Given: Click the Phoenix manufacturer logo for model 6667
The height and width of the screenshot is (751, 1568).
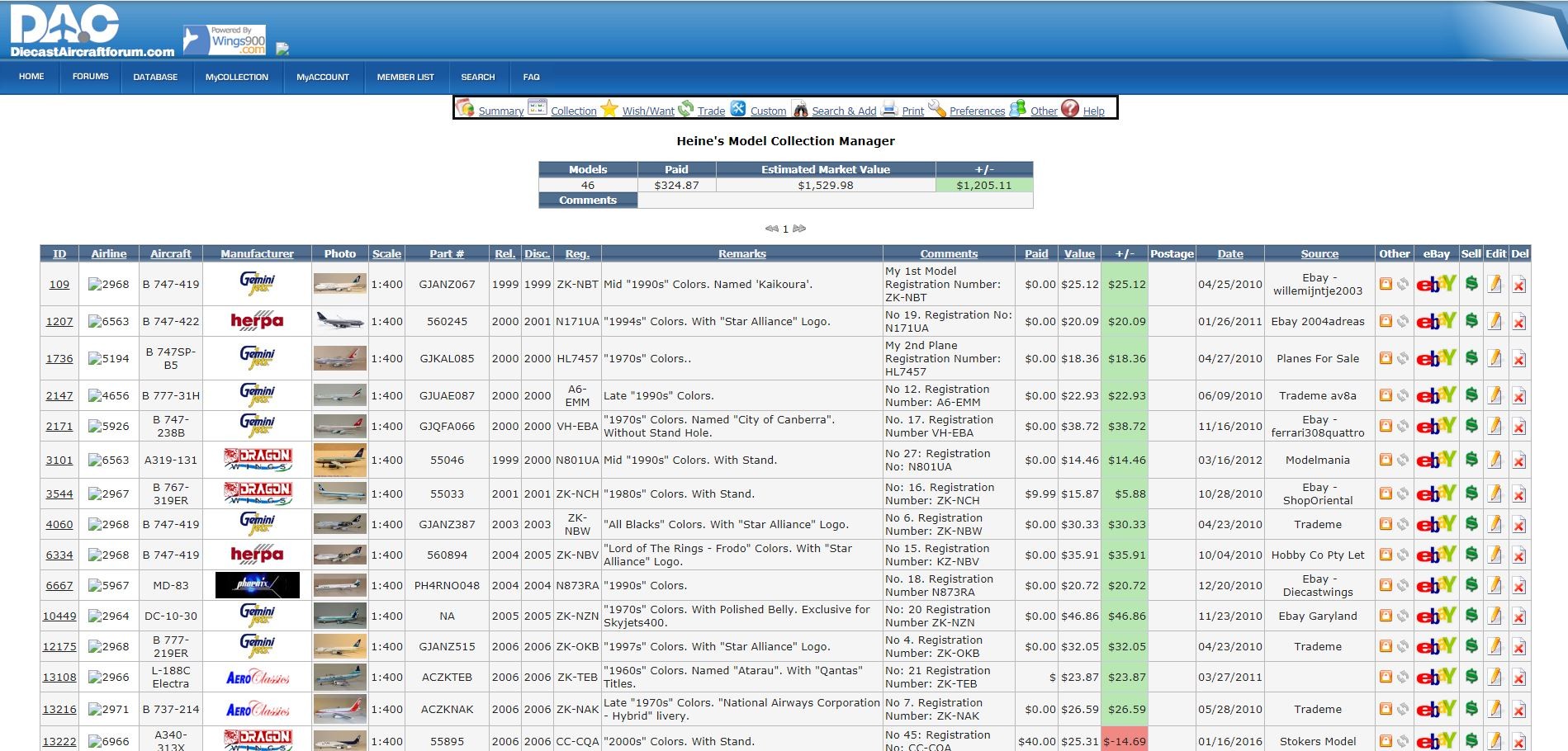Looking at the screenshot, I should [257, 585].
